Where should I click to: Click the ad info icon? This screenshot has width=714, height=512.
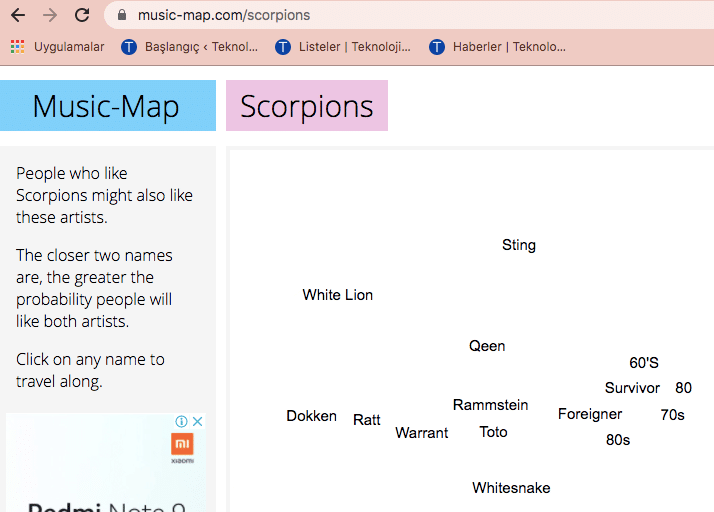click(182, 422)
